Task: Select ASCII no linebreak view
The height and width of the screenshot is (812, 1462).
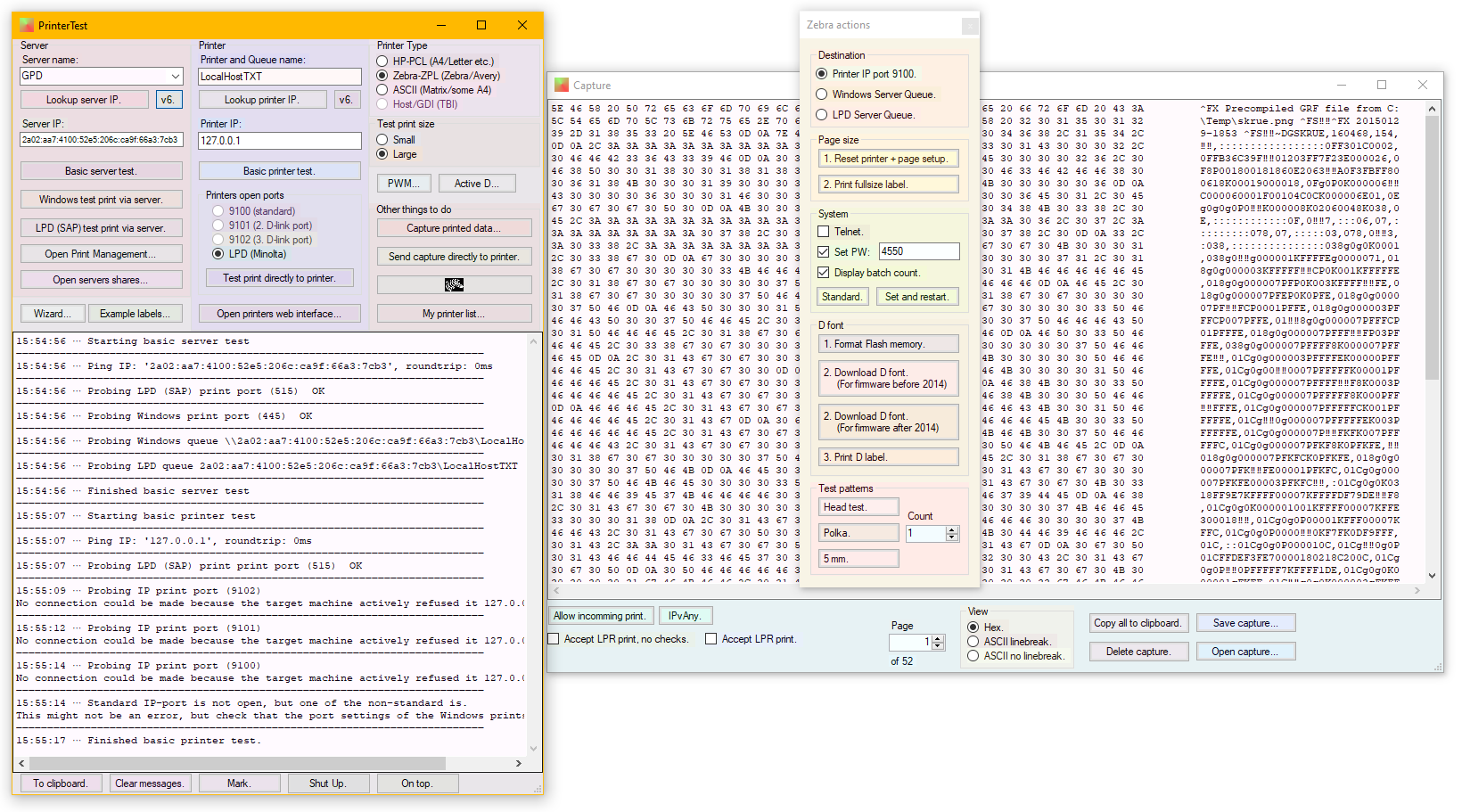Action: [x=973, y=656]
